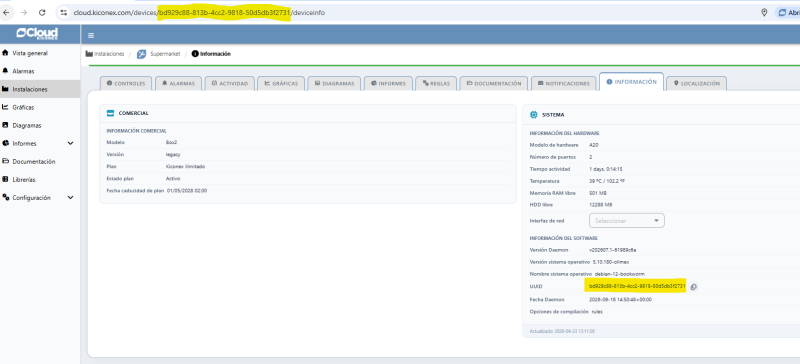The image size is (800, 364).
Task: Click the Cloud Kiconex logo
Action: click(x=37, y=34)
